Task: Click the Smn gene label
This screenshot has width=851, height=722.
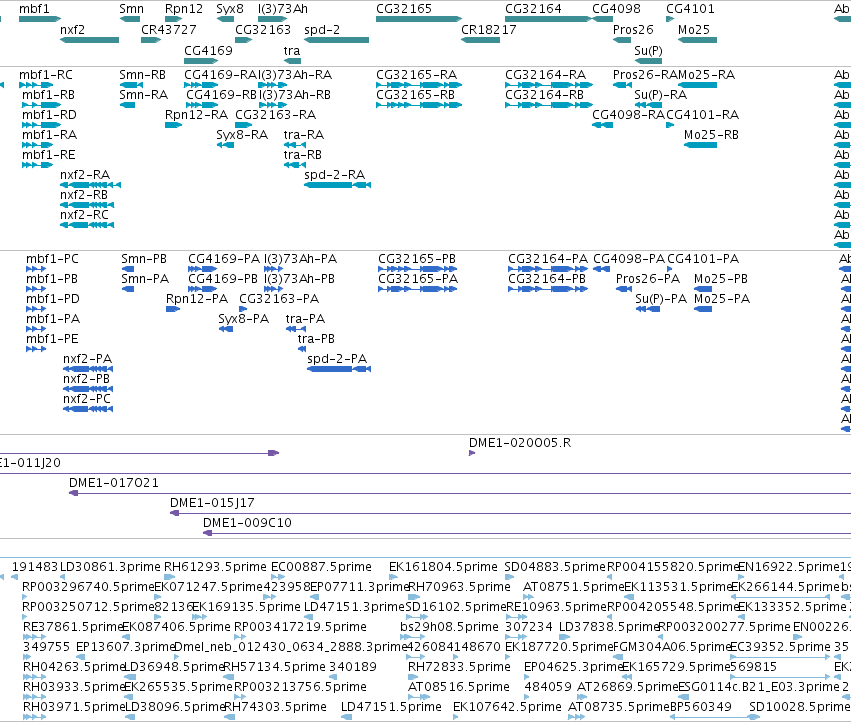Action: (x=131, y=9)
